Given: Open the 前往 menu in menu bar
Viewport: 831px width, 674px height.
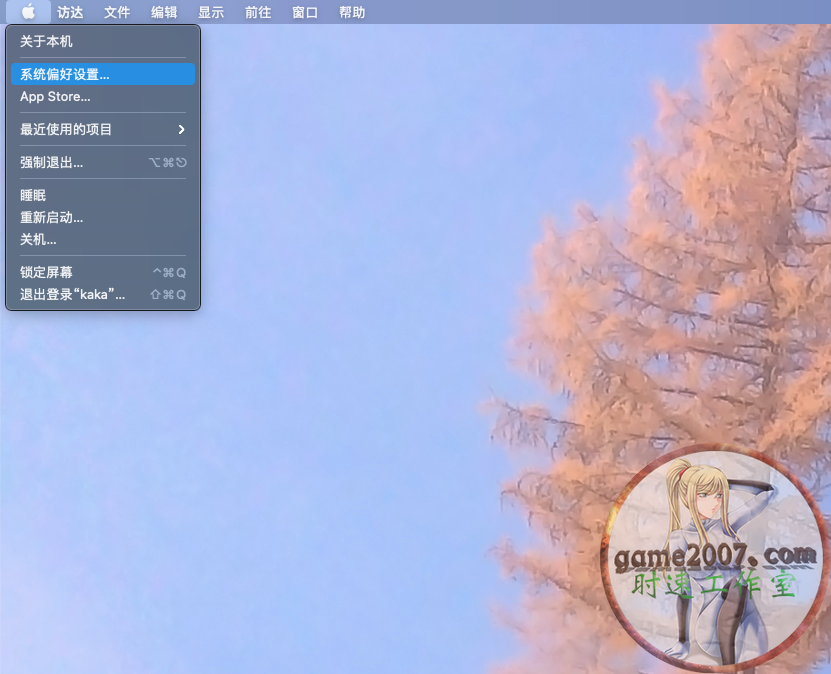Looking at the screenshot, I should 258,12.
